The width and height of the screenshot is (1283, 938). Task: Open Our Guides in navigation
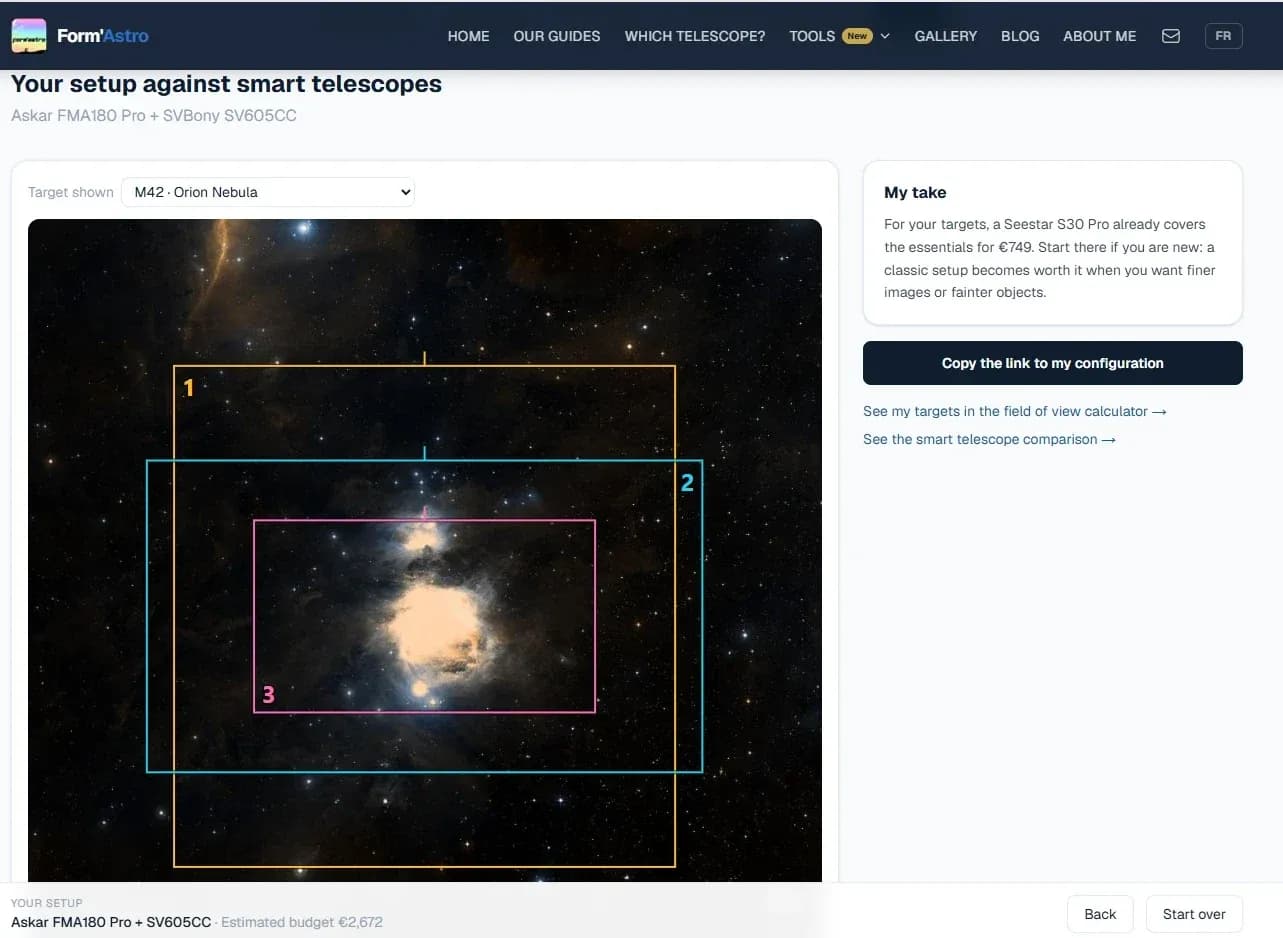click(557, 36)
